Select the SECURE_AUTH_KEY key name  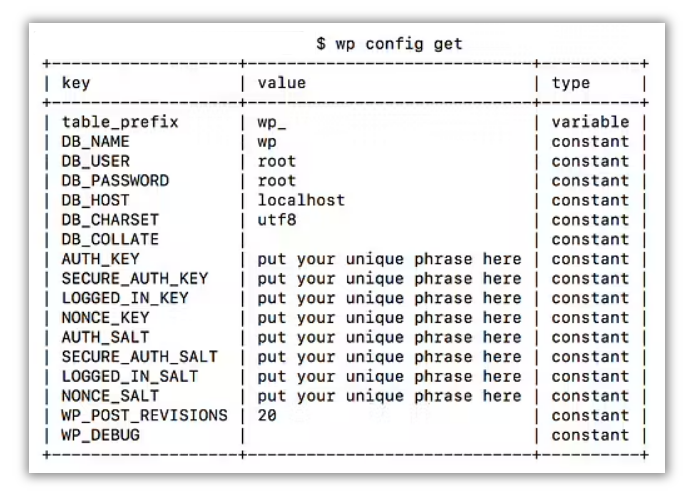tap(135, 279)
